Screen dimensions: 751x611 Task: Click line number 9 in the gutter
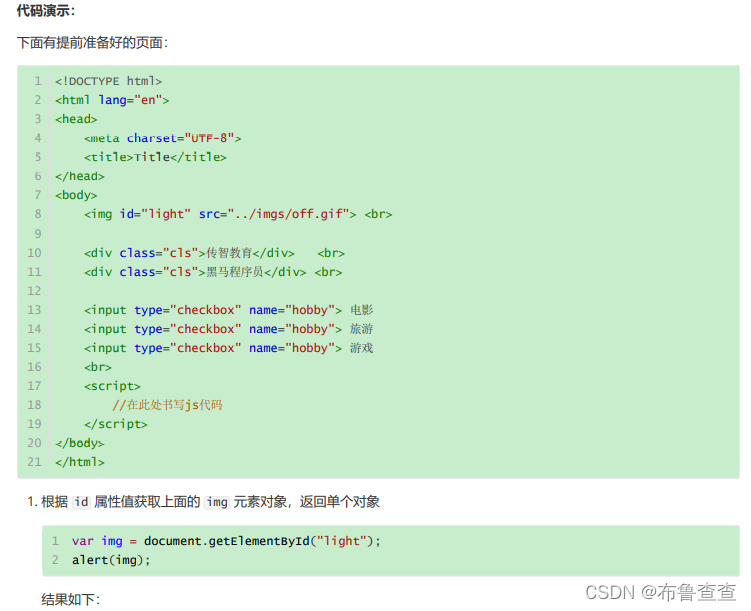pyautogui.click(x=37, y=234)
